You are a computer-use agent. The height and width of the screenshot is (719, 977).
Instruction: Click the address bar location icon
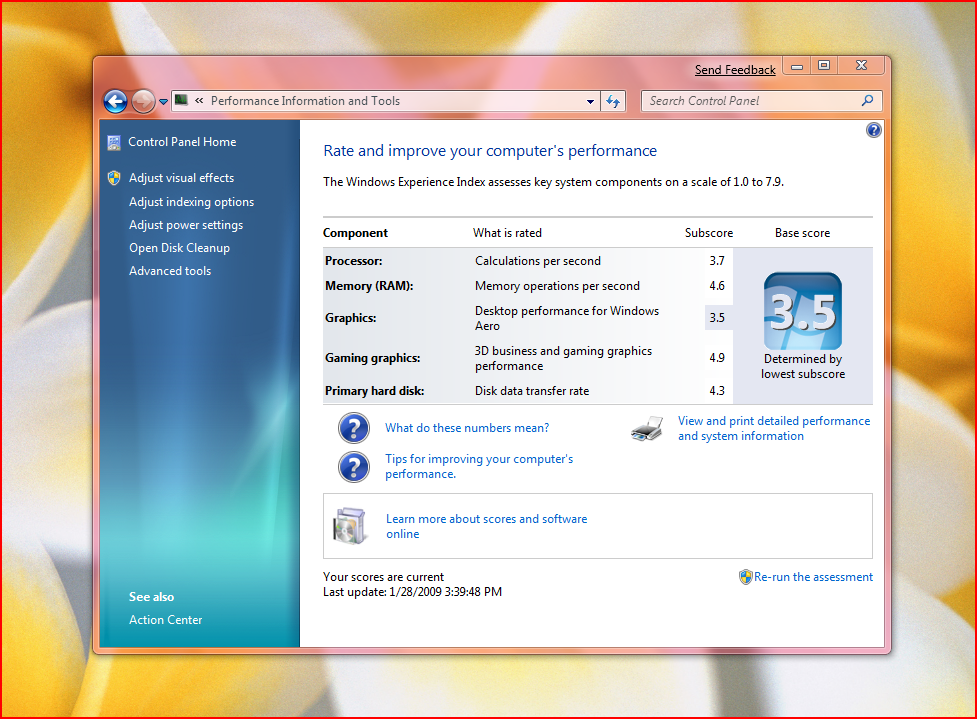[181, 100]
